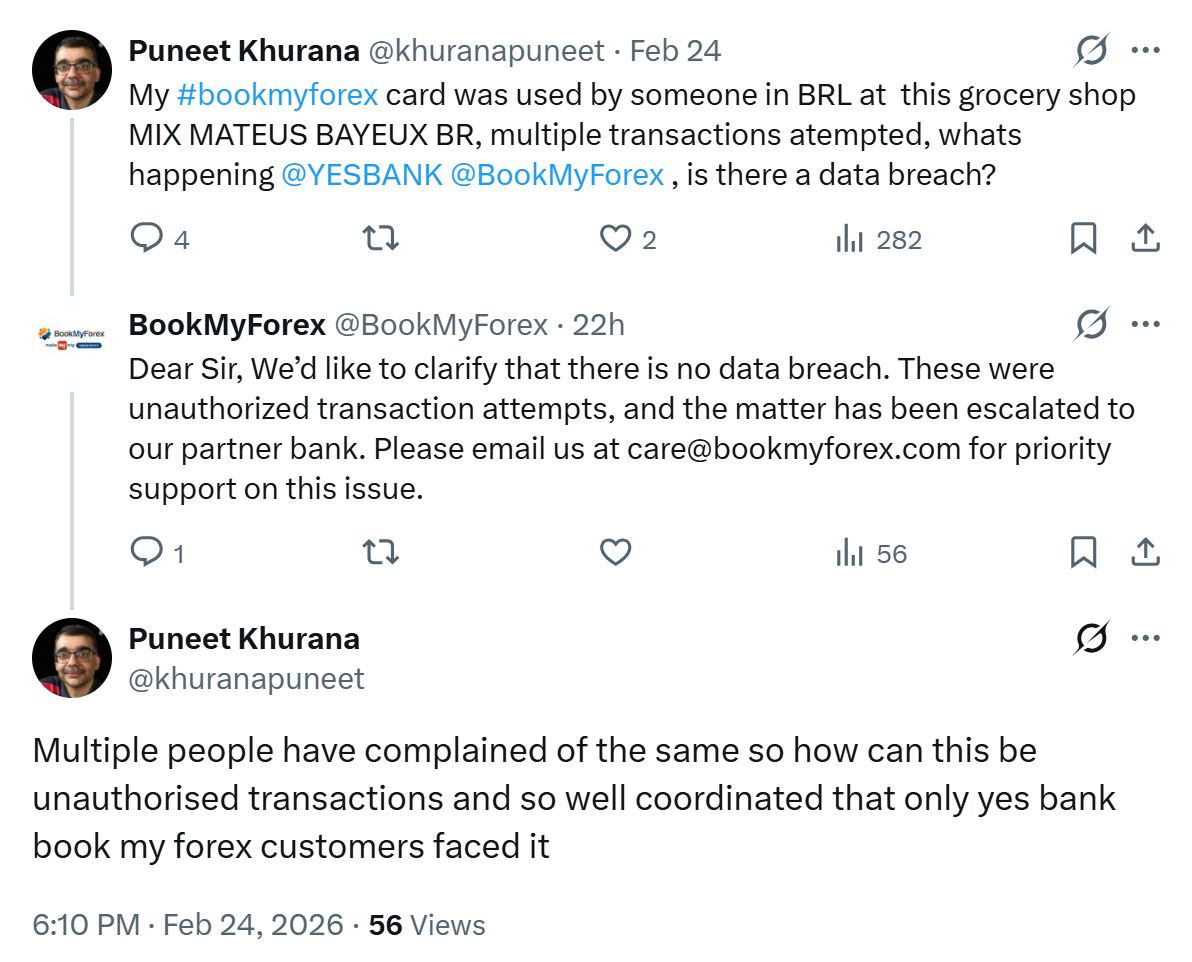The image size is (1192, 962).
Task: Open Puneet Khurana's profile picture
Action: pos(71,69)
